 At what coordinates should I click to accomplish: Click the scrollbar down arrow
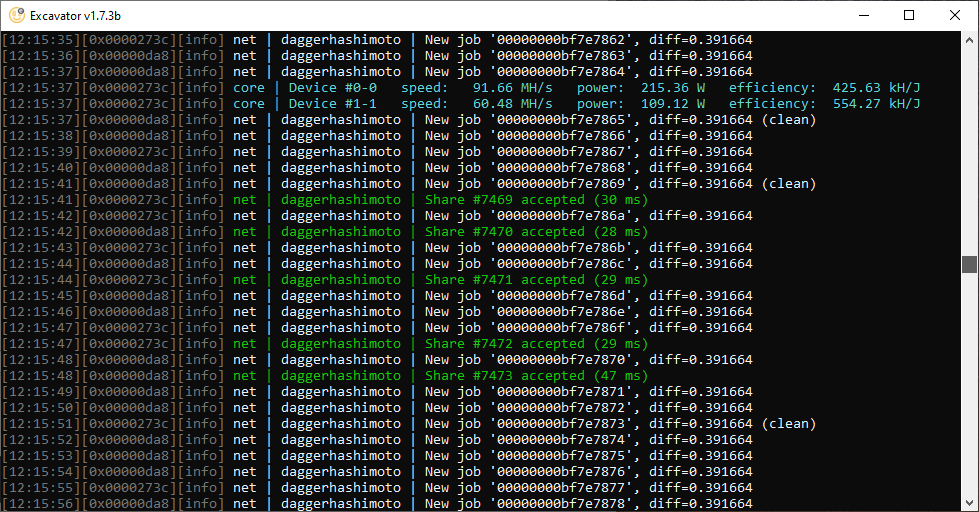pos(968,503)
